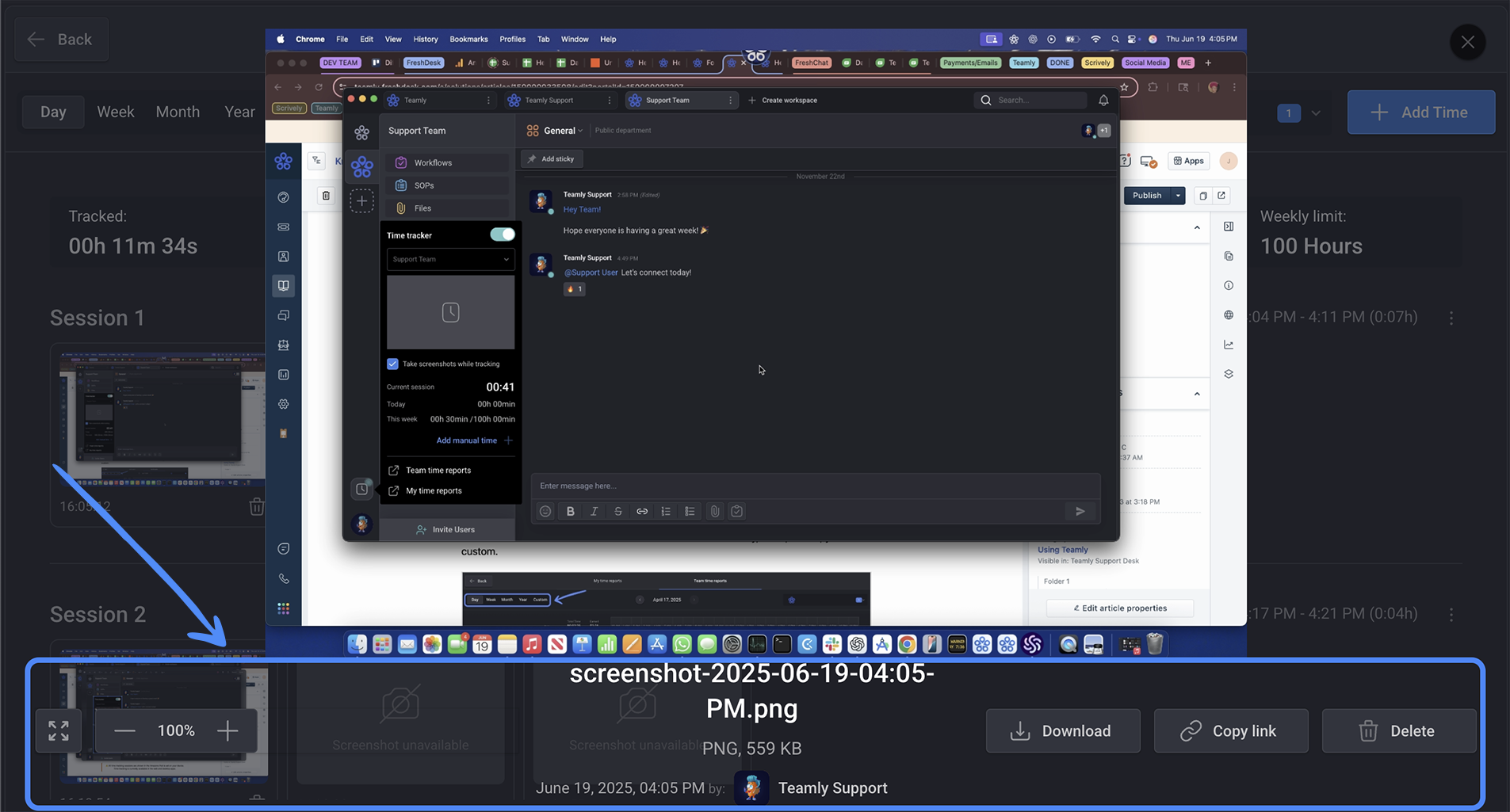Screen dimensions: 1510x812
Task: Open Freshdesk settings gear in sidebar
Action: click(x=284, y=404)
